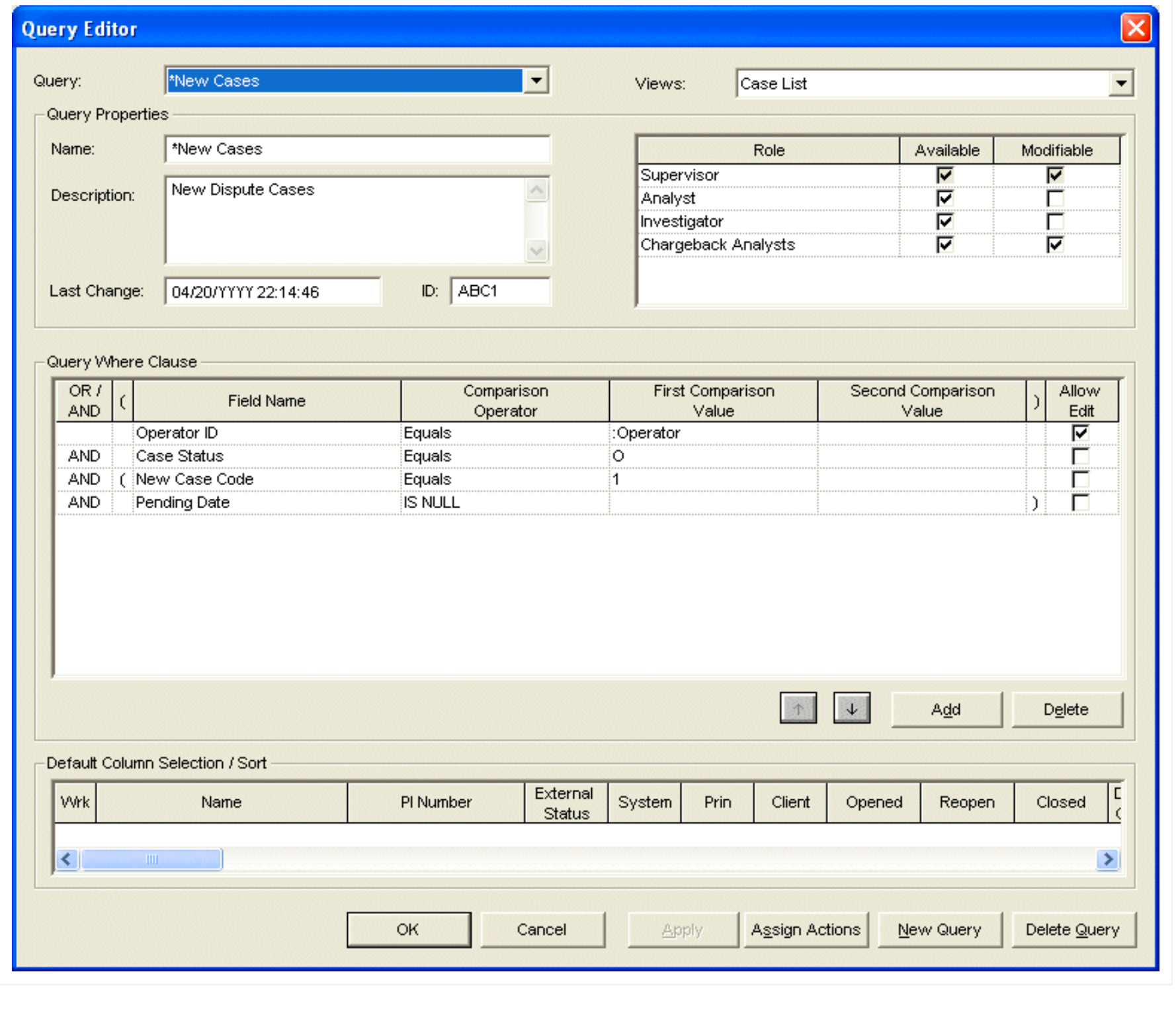Viewport: 1176px width, 1019px height.
Task: Select the ID field containing ABC1
Action: point(500,291)
